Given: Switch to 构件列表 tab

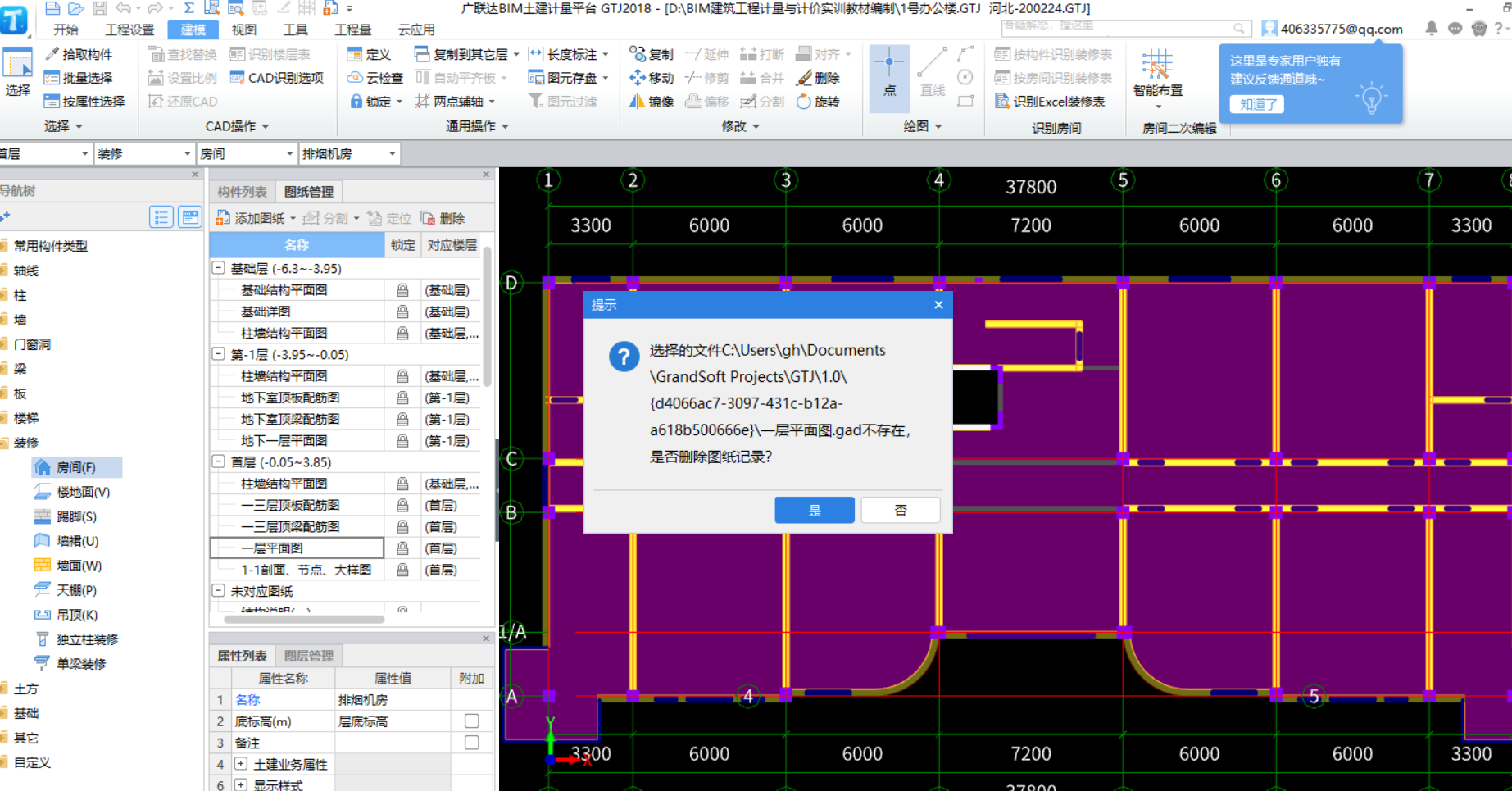Looking at the screenshot, I should 242,192.
